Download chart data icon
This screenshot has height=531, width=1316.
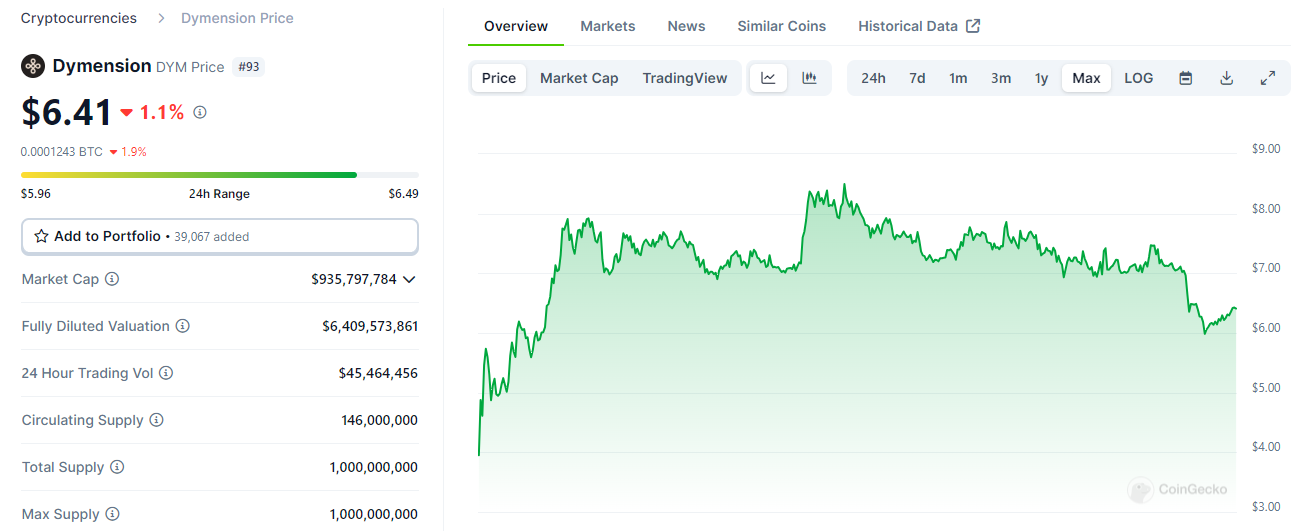[x=1226, y=78]
